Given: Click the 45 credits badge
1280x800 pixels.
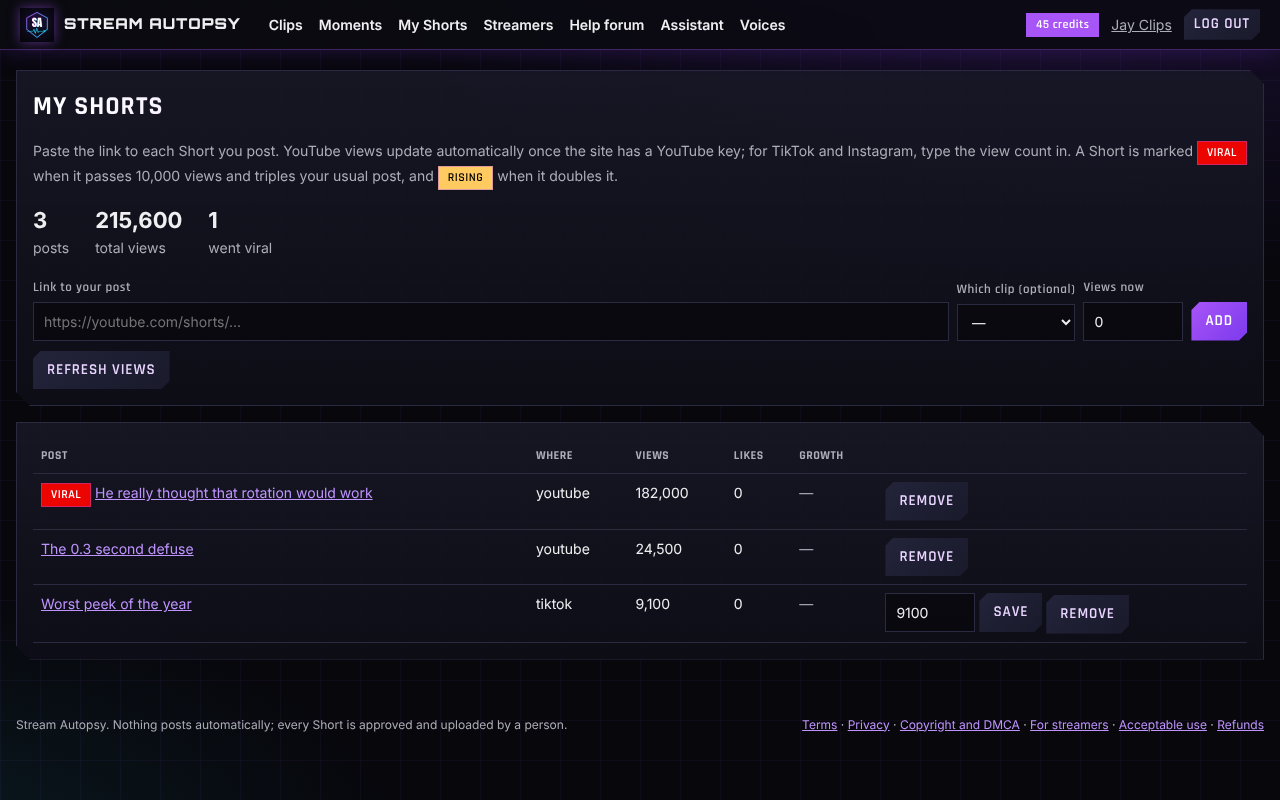Looking at the screenshot, I should pos(1062,25).
